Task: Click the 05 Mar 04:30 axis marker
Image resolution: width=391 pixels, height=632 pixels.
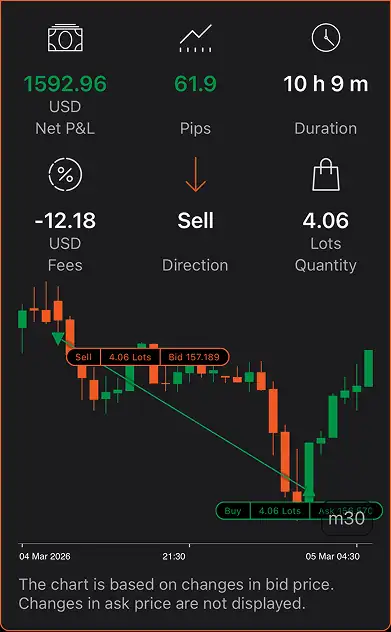Action: pyautogui.click(x=333, y=557)
